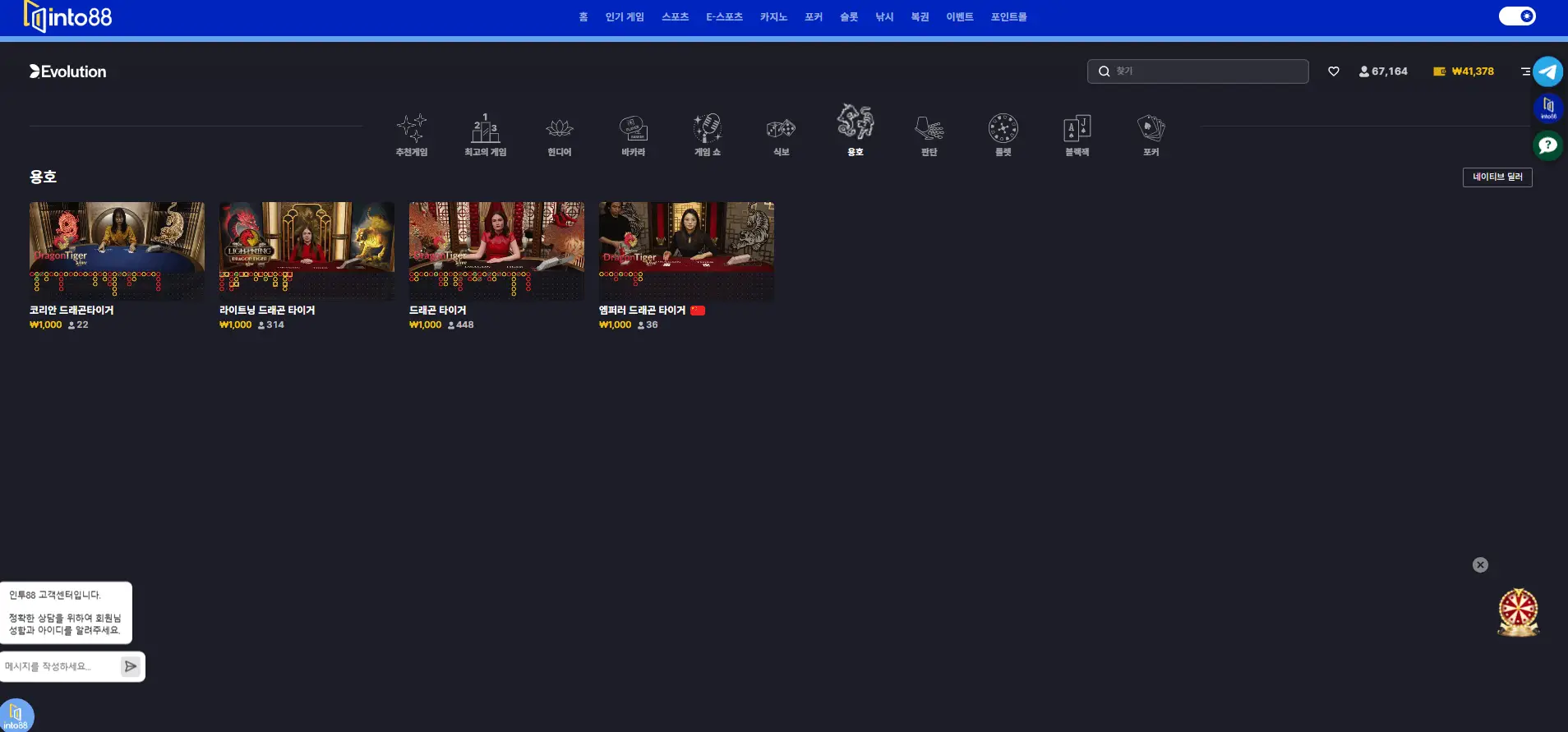Click the wallet icon next to ₩41,378
The image size is (1568, 732).
1440,71
